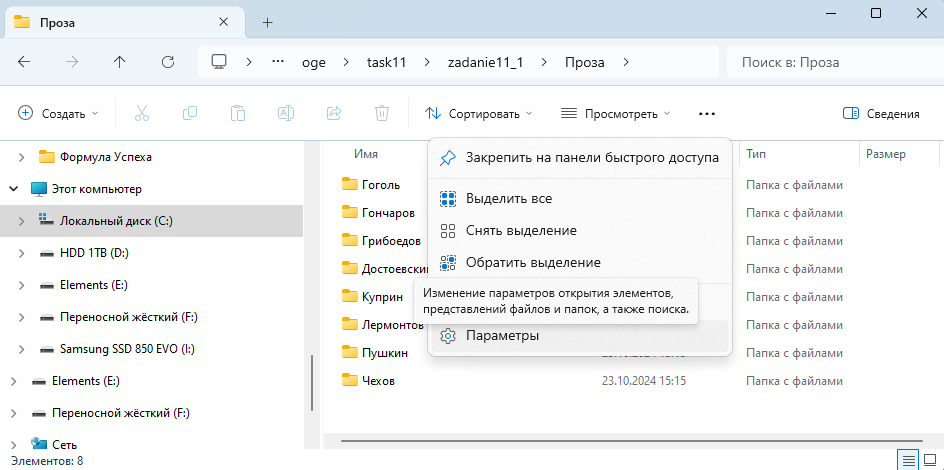The width and height of the screenshot is (944, 470).
Task: Sort by the Размер column header
Action: click(886, 154)
